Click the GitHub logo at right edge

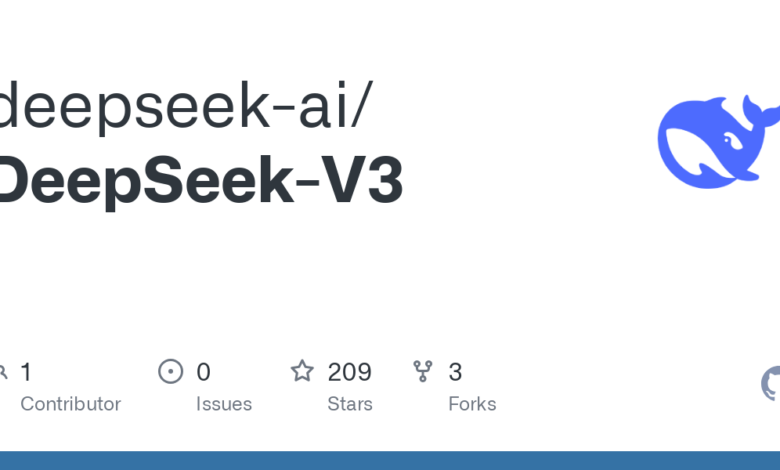(x=772, y=383)
